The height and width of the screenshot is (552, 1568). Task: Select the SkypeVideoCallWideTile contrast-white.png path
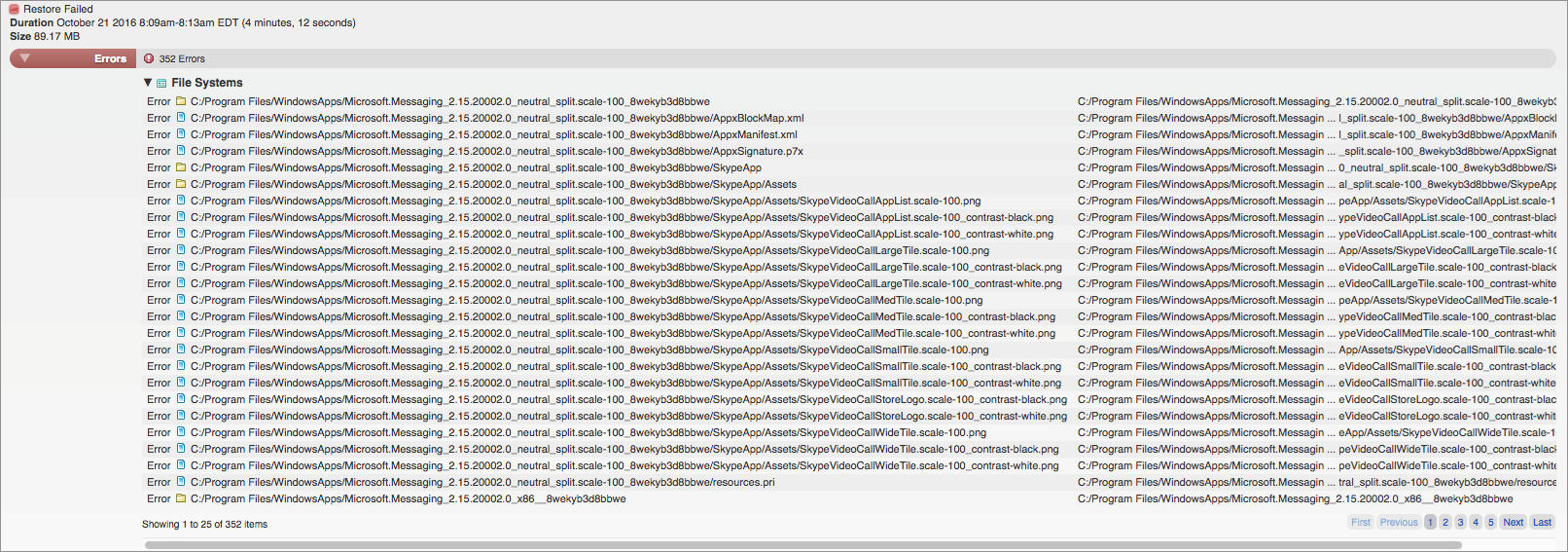coord(624,465)
